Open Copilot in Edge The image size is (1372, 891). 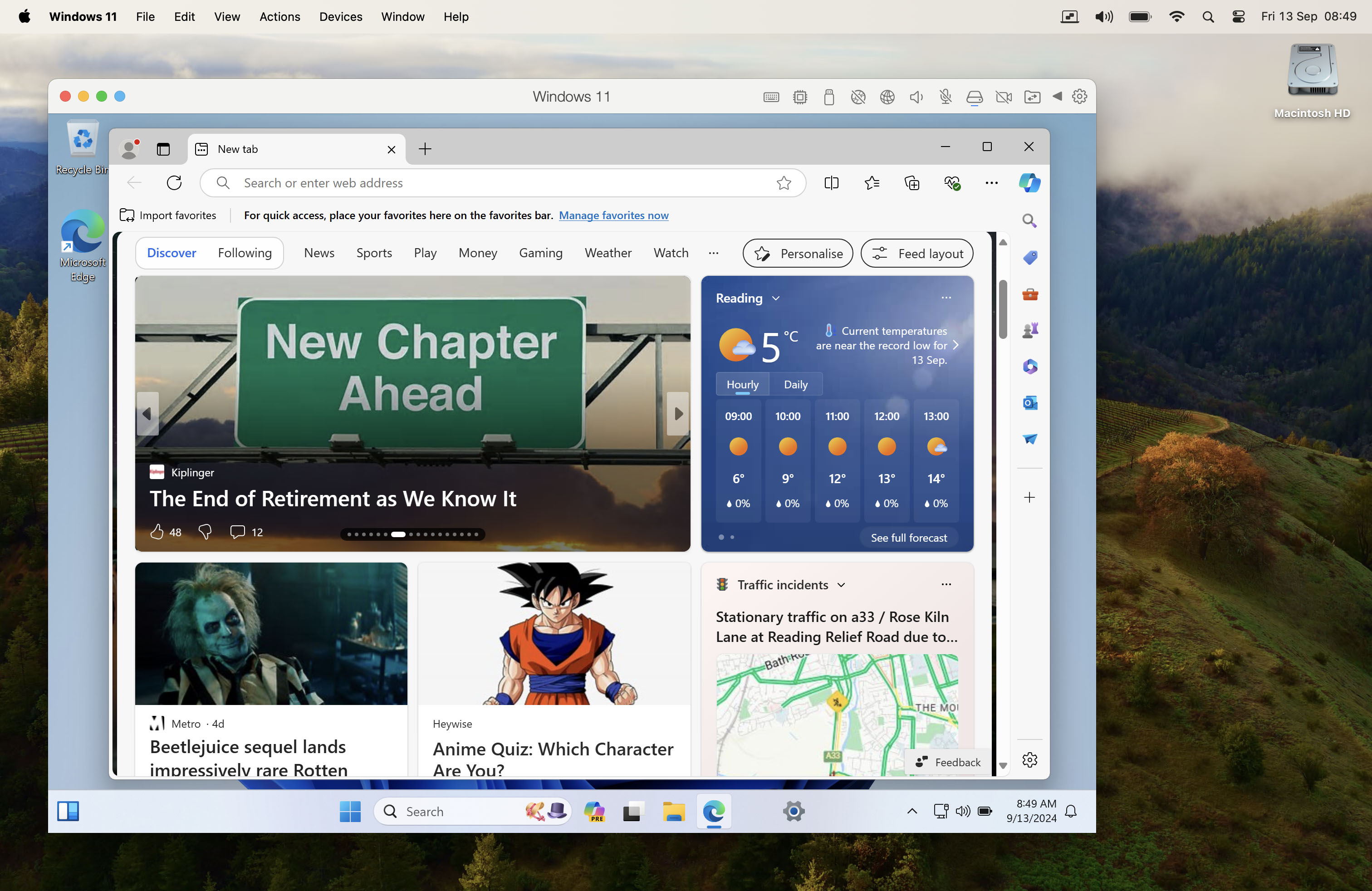1029,183
